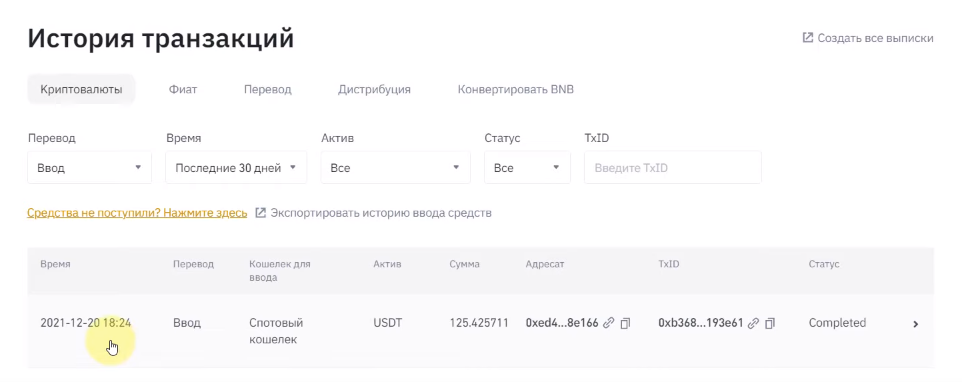Click the amount 125.425711

[479, 323]
